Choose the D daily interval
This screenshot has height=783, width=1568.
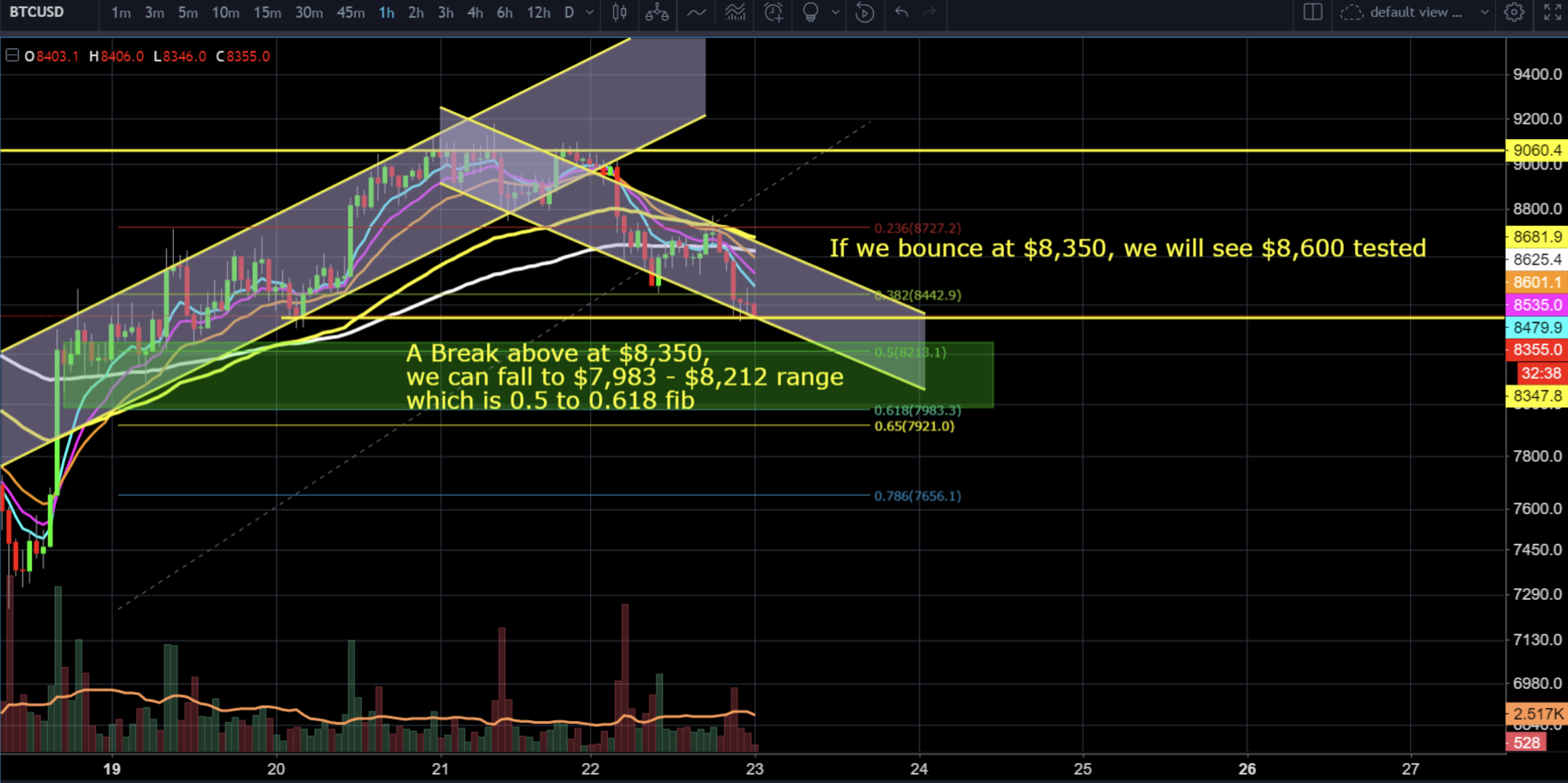(569, 12)
